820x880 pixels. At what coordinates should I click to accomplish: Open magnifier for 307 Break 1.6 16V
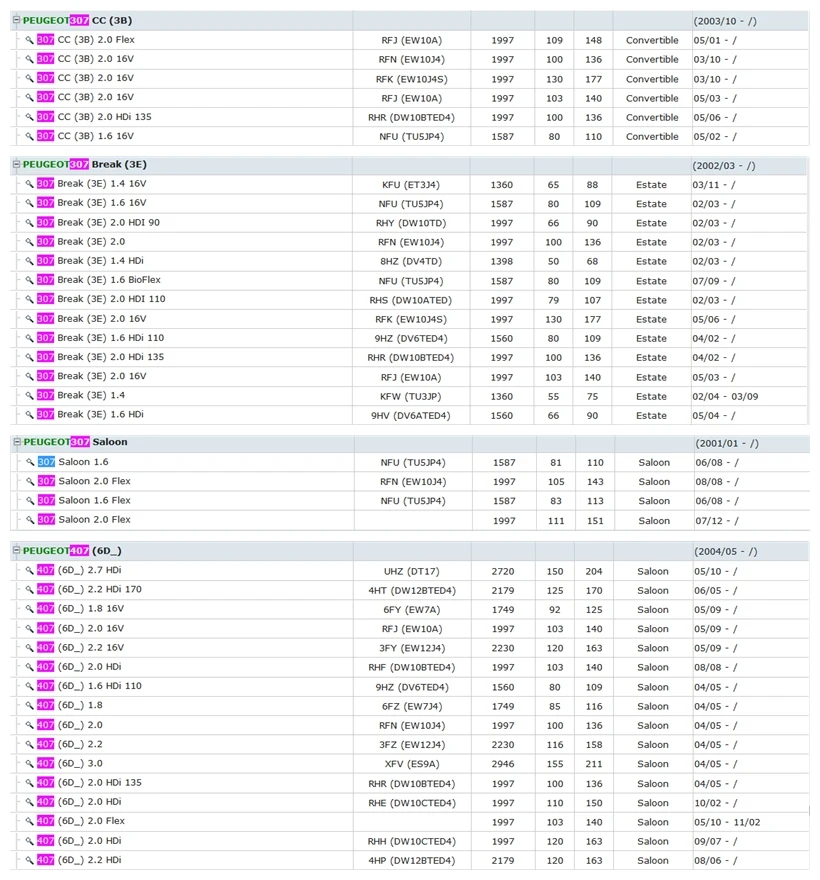click(29, 203)
